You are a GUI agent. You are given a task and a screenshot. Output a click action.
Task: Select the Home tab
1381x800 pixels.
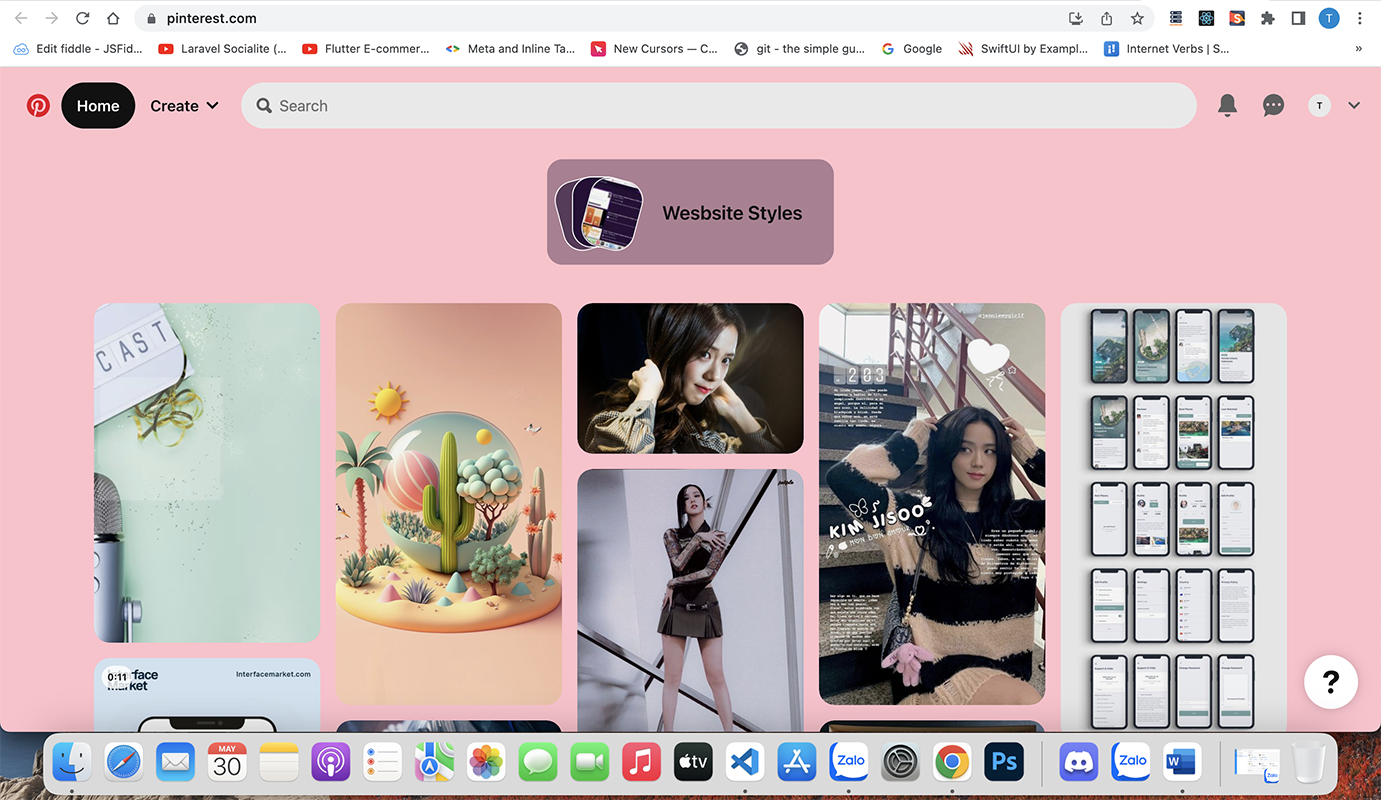point(97,105)
